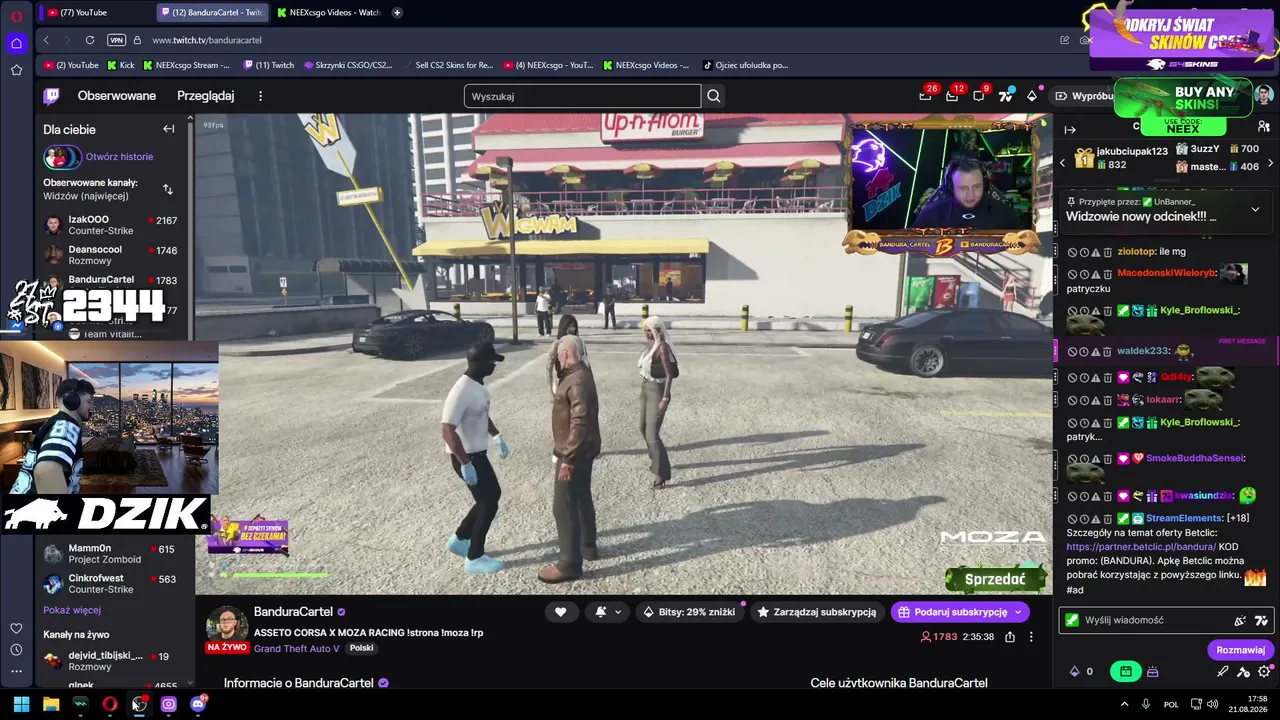Open the Kick bookmark
The width and height of the screenshot is (1280, 720).
[x=120, y=65]
